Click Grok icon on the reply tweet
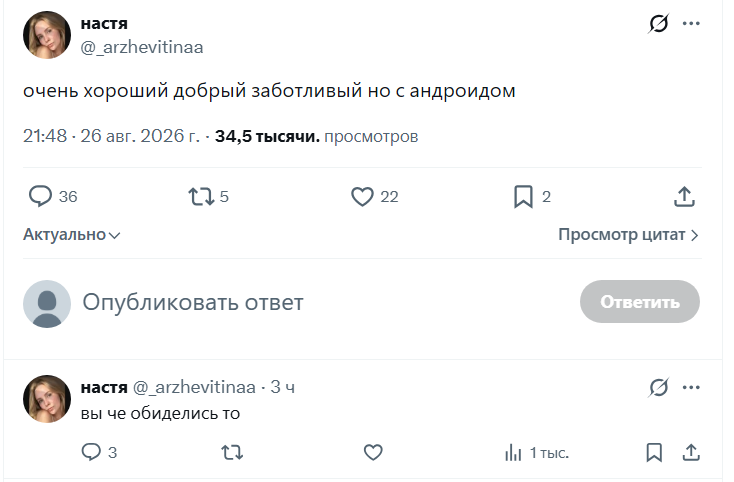This screenshot has height=482, width=734. click(x=659, y=387)
